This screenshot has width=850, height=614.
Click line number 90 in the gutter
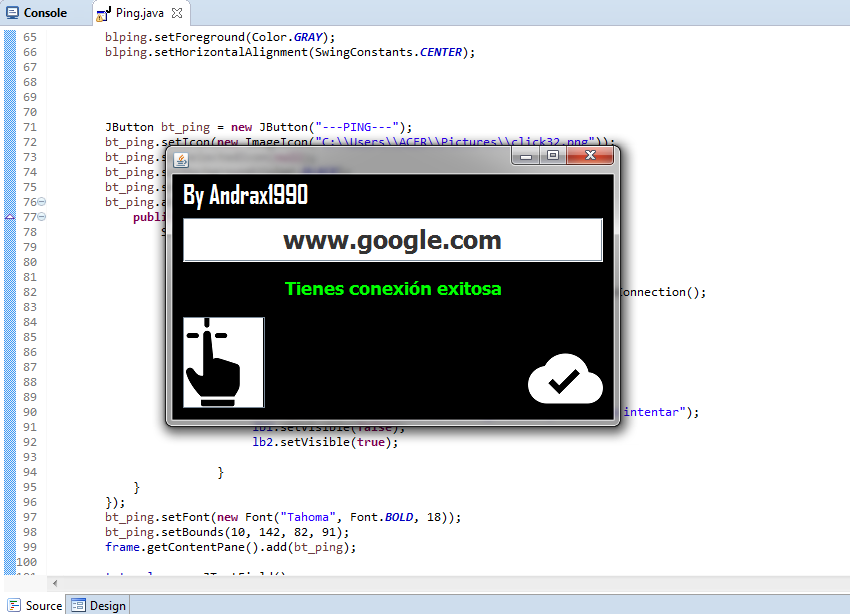(30, 412)
